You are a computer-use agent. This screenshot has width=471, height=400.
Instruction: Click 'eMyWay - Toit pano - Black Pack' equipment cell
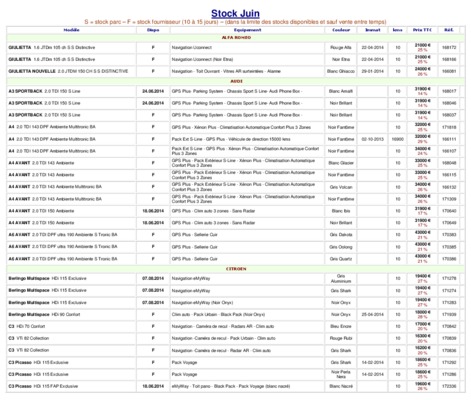tap(247, 386)
